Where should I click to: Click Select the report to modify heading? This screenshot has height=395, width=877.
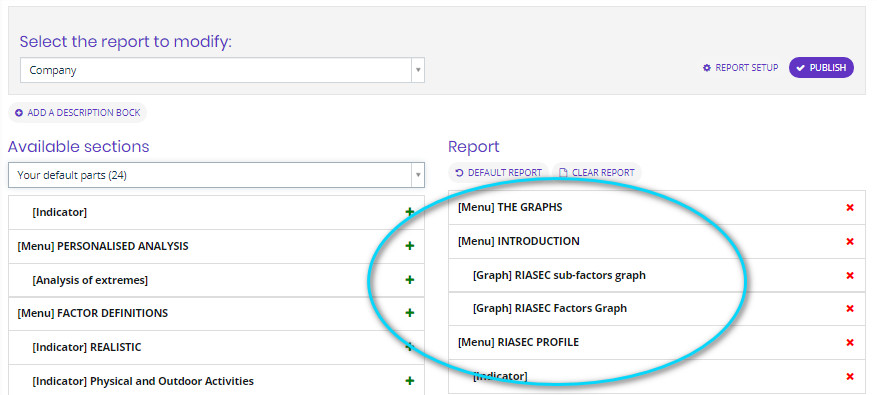tap(126, 42)
